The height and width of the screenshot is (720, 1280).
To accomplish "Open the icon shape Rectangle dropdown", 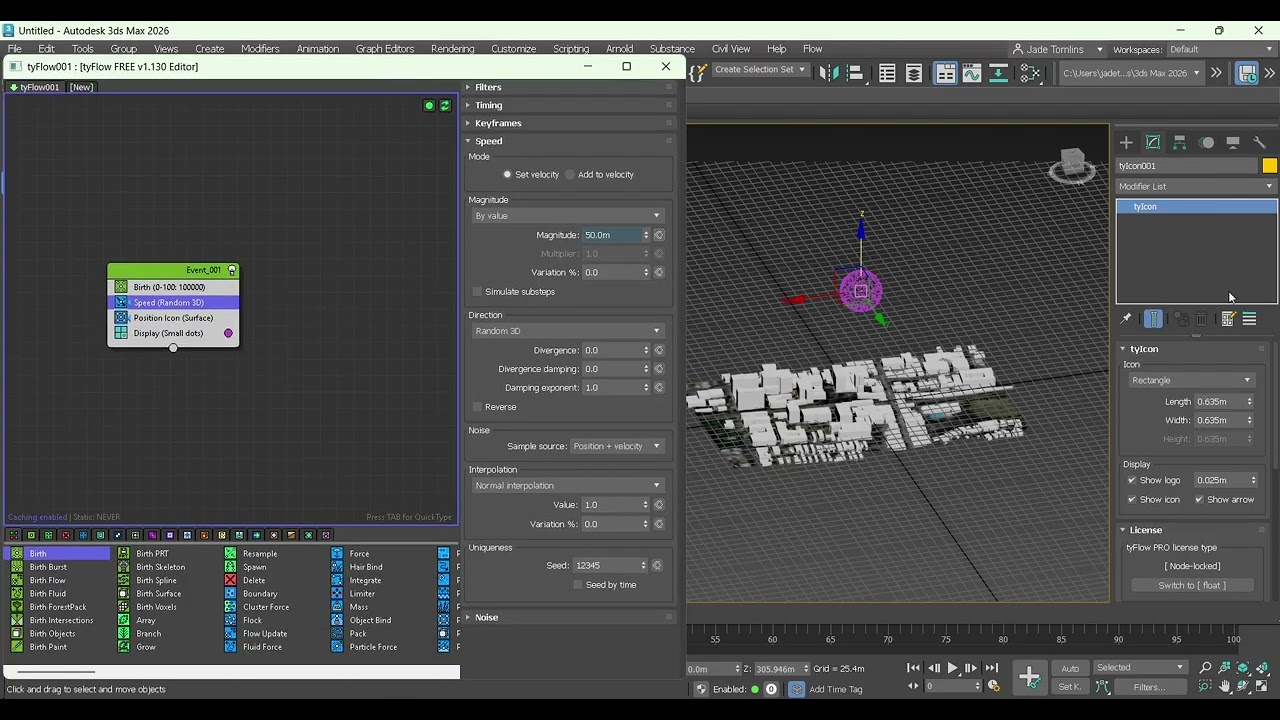I will click(1191, 381).
